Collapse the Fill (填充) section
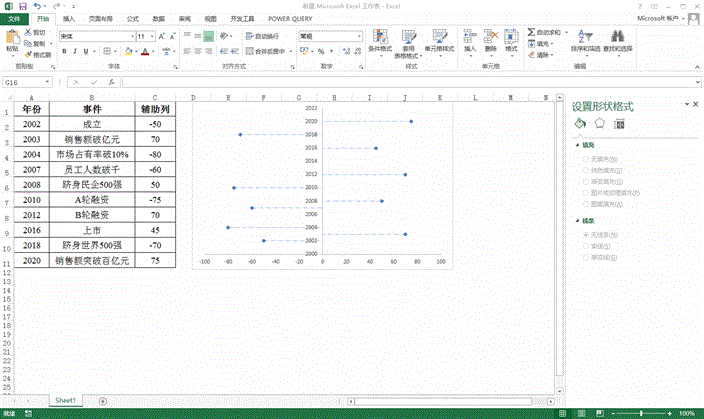Image resolution: width=704 pixels, height=419 pixels. (576, 144)
